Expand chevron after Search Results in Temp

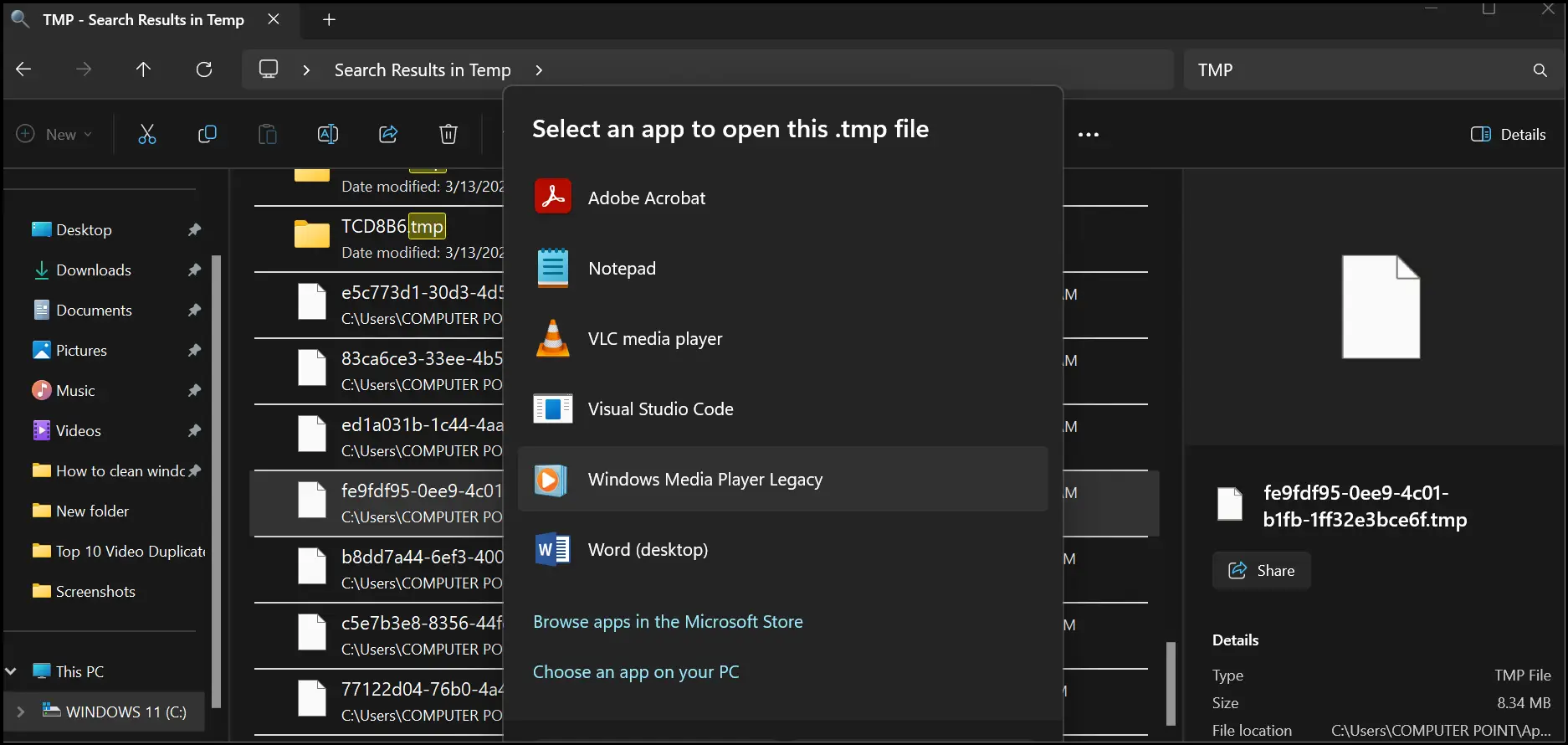(x=539, y=70)
